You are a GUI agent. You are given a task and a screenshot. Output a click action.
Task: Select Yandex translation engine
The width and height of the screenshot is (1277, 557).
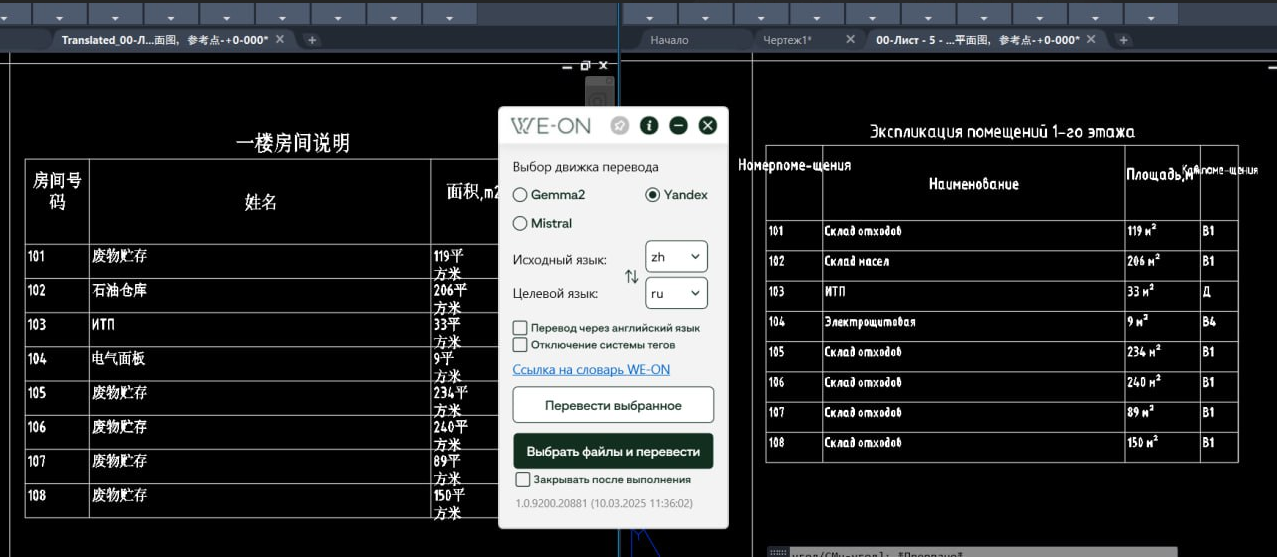tap(653, 195)
